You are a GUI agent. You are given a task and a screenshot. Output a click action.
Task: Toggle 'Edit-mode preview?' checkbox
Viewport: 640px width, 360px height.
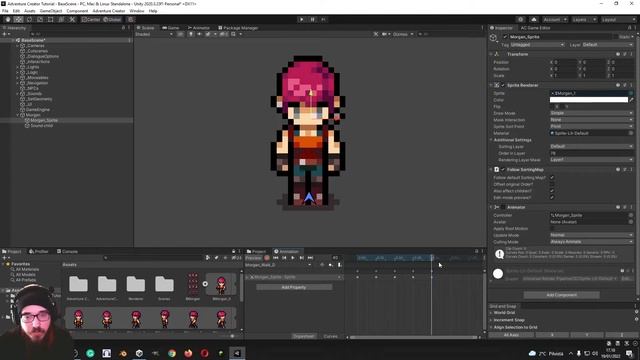[x=552, y=198]
